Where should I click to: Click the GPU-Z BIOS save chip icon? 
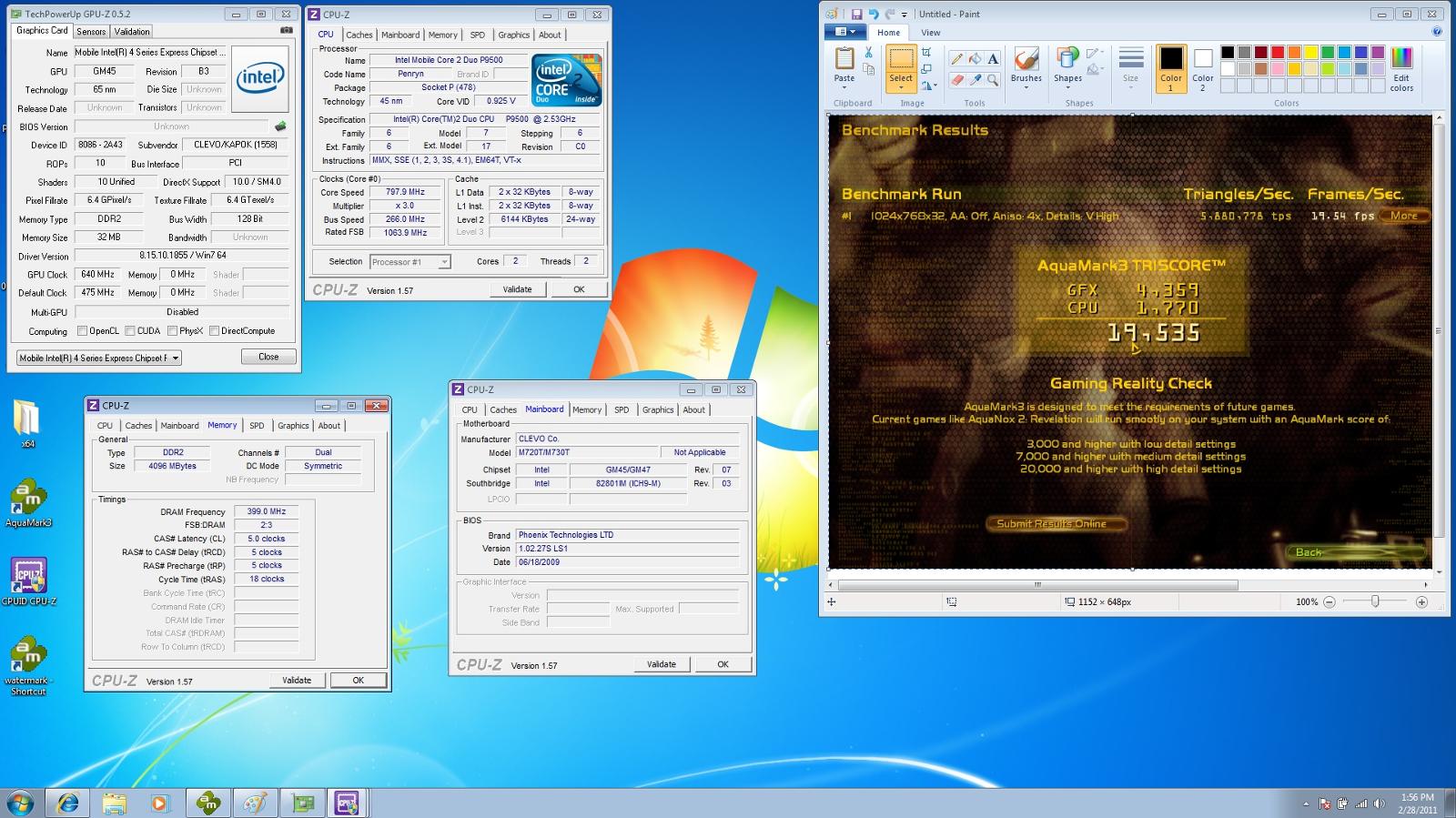click(x=280, y=126)
